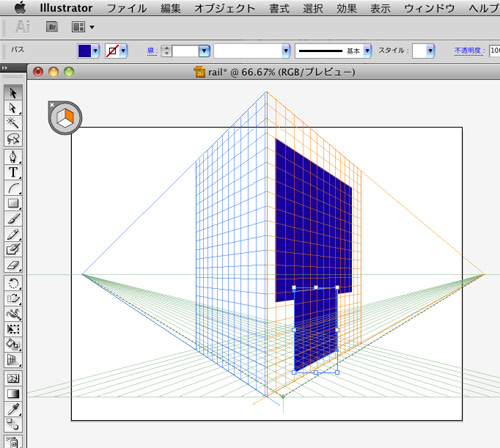Open the Arrange Documents dropdown arrow
The image size is (500, 448).
coord(92,27)
